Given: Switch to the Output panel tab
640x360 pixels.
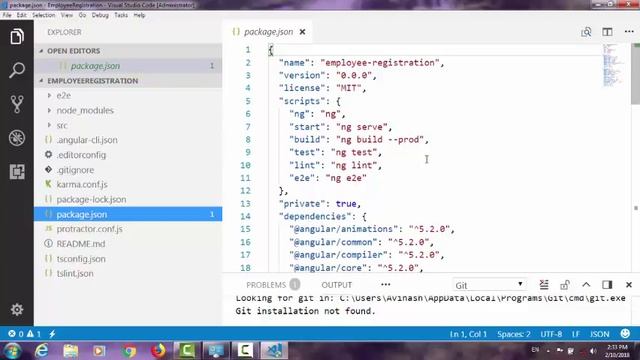Looking at the screenshot, I should click(x=336, y=284).
